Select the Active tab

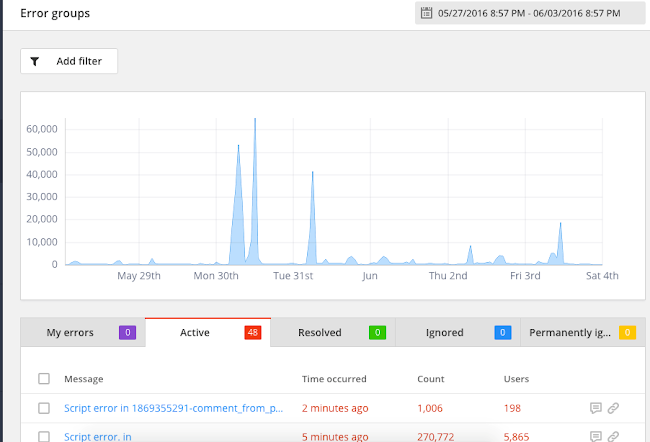pyautogui.click(x=208, y=333)
